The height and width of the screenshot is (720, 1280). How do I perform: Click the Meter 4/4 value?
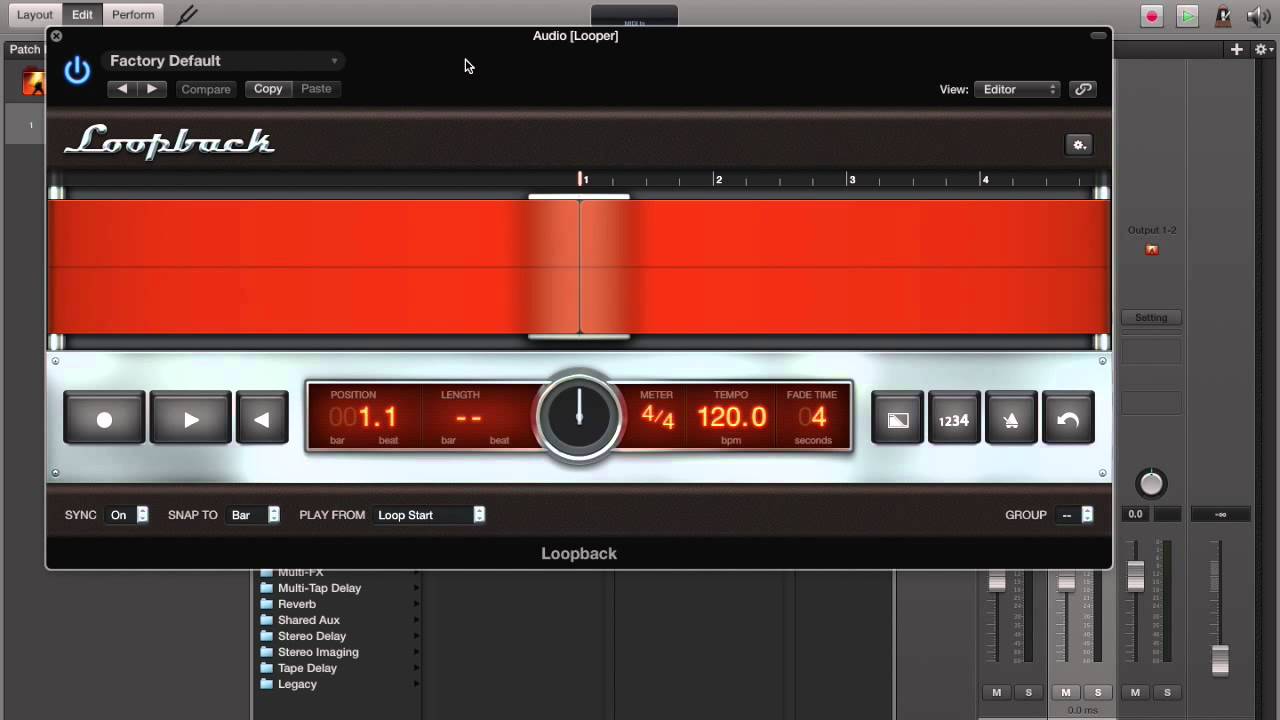point(657,416)
